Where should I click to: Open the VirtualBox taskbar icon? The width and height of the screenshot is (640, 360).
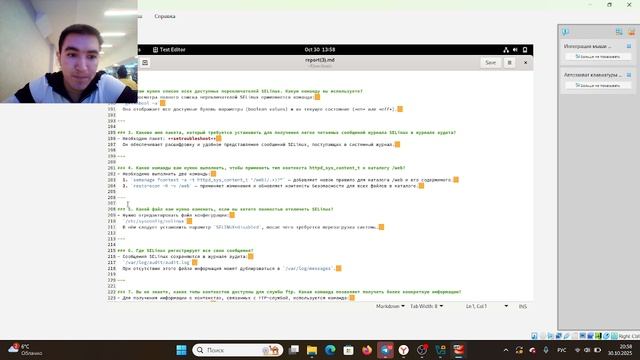click(x=440, y=350)
